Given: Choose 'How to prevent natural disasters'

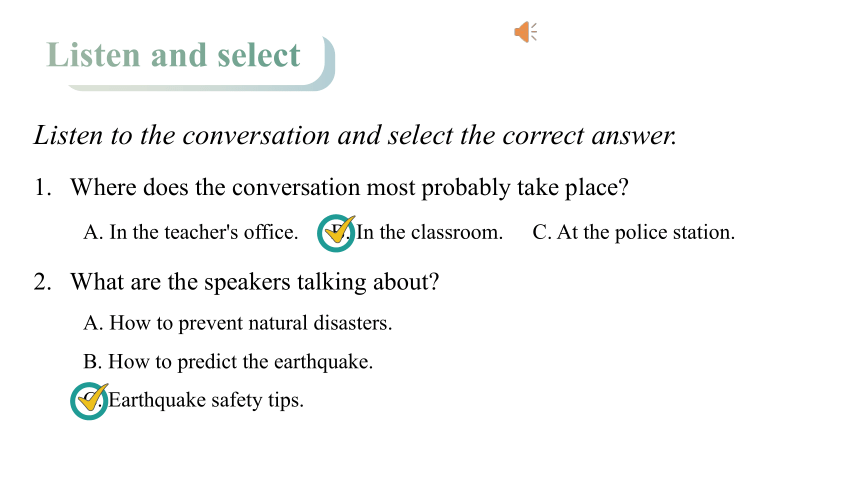Looking at the screenshot, I should pos(237,323).
